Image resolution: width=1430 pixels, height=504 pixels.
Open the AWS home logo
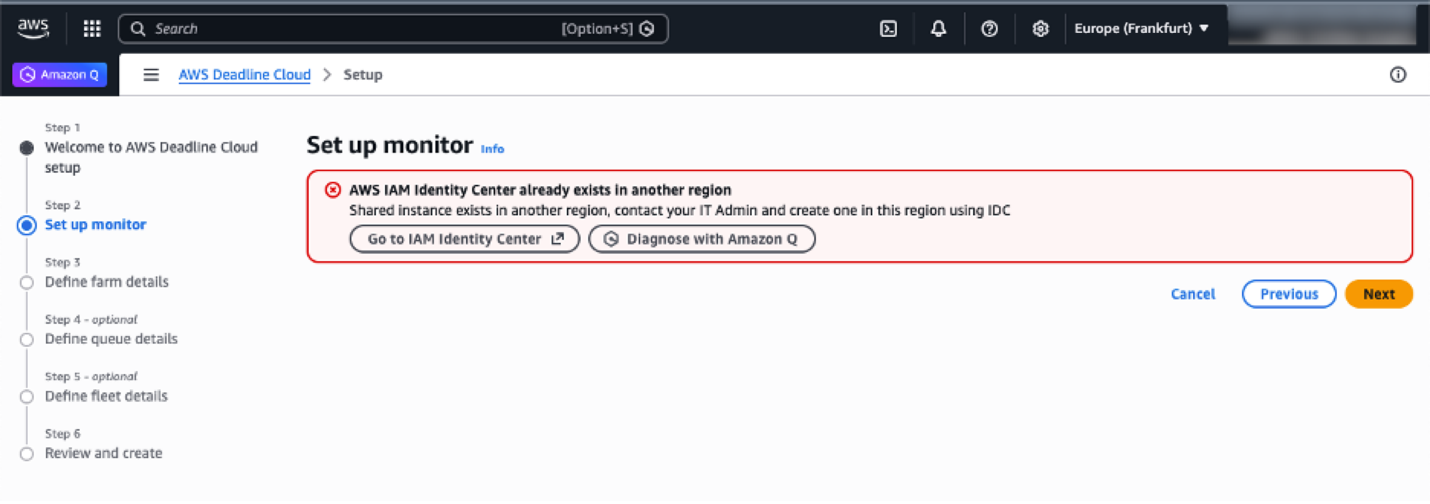click(33, 28)
